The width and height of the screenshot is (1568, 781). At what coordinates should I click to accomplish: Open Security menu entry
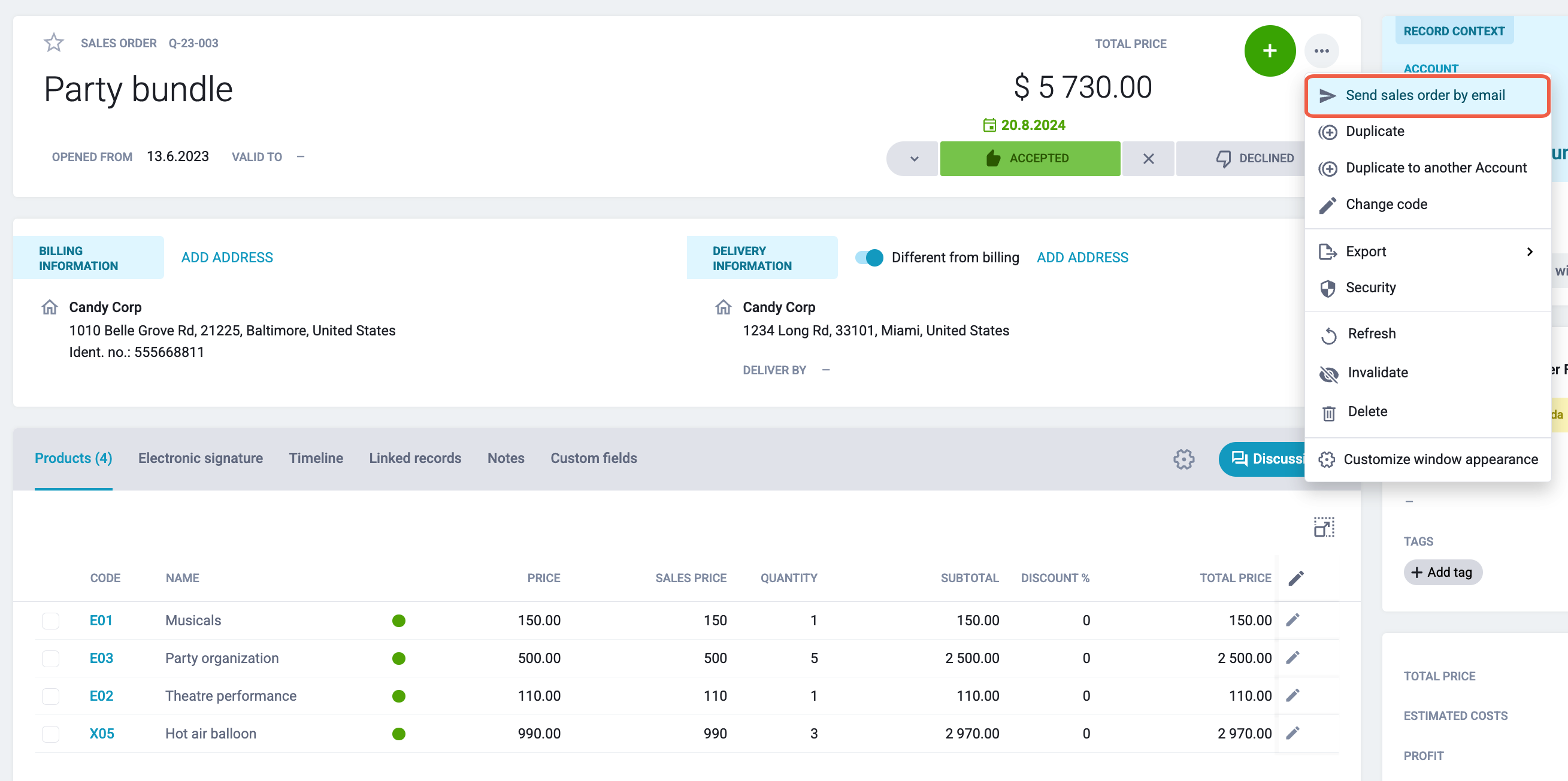tap(1427, 287)
